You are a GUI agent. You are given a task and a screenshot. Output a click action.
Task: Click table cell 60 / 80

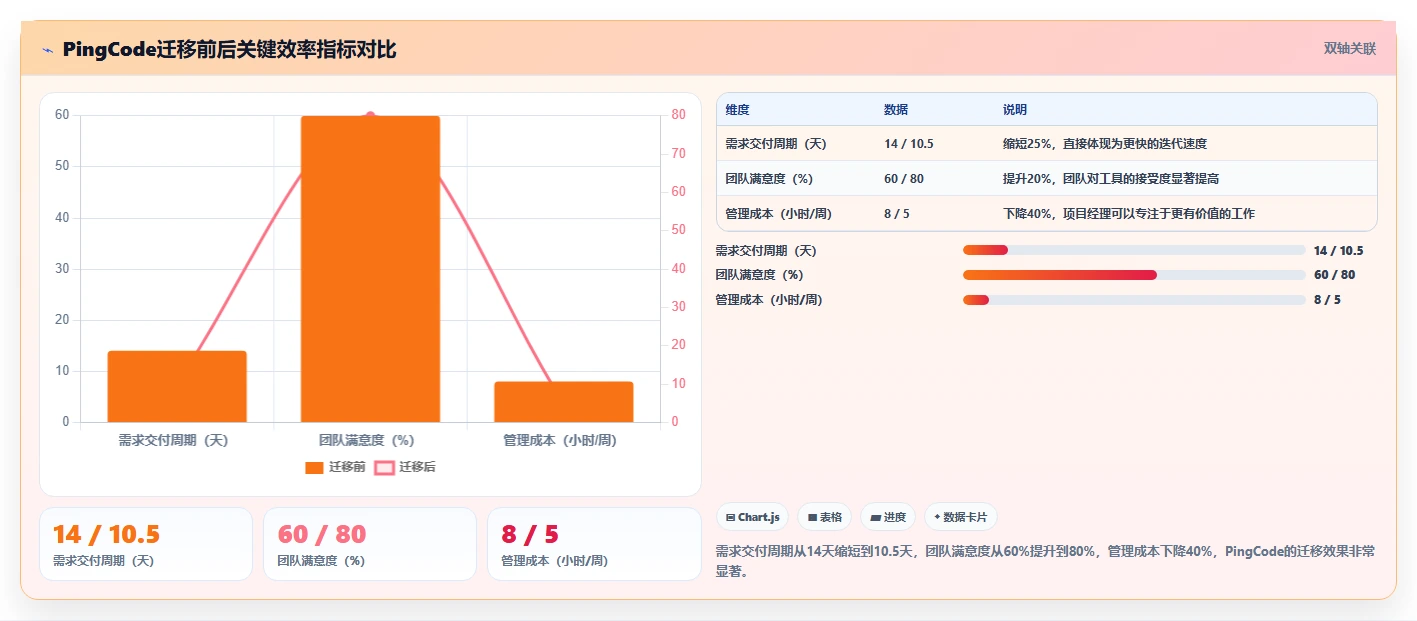click(x=904, y=179)
